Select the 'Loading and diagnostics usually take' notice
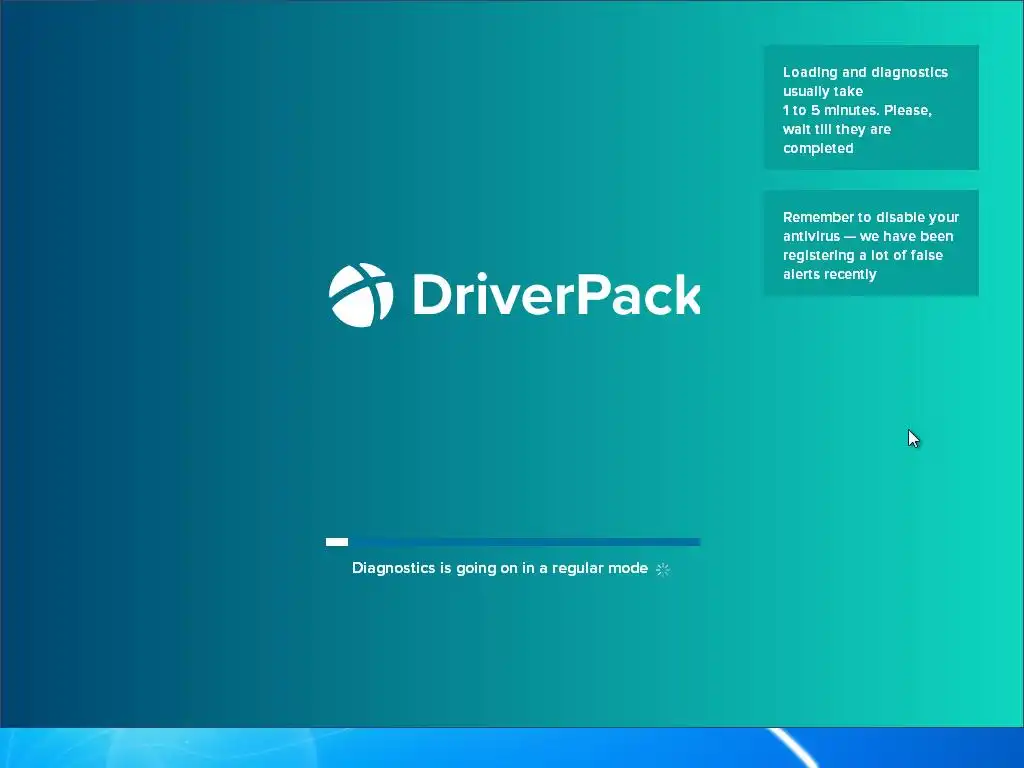 [871, 108]
